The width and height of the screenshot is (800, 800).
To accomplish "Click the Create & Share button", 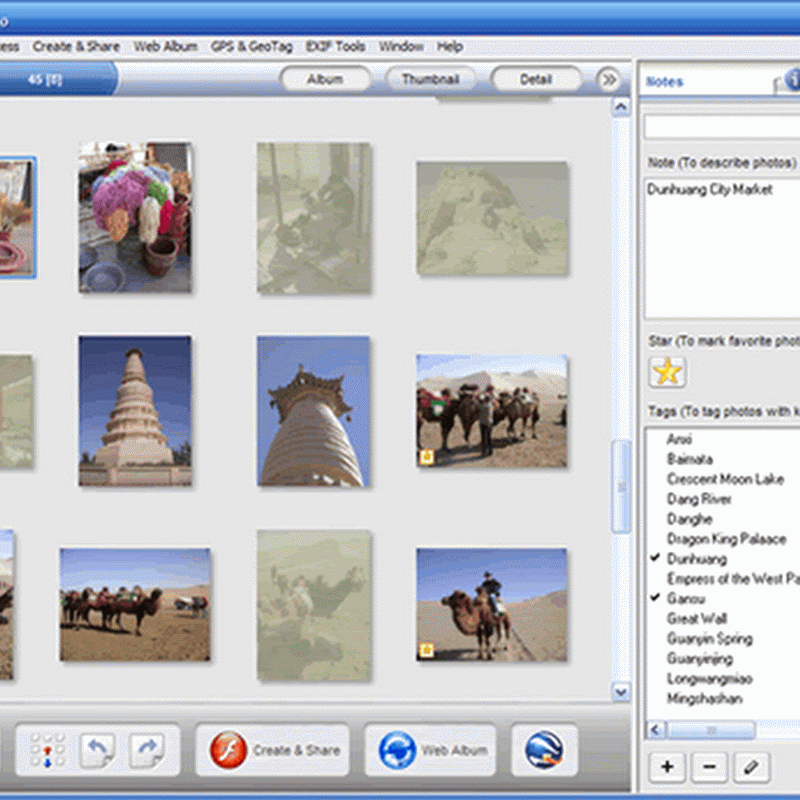I will [273, 750].
